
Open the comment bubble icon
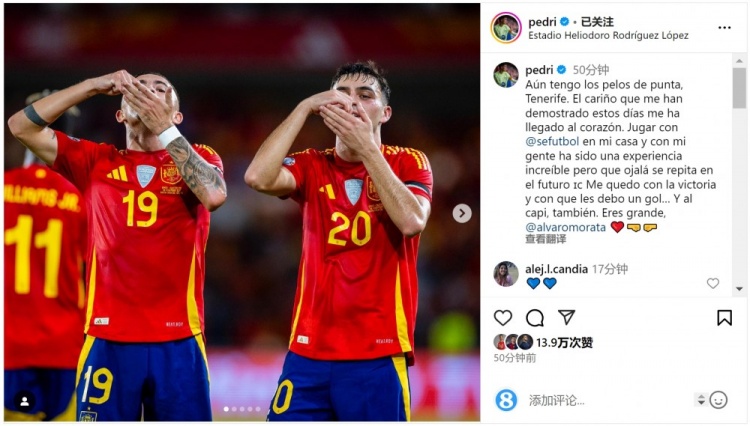pos(535,317)
